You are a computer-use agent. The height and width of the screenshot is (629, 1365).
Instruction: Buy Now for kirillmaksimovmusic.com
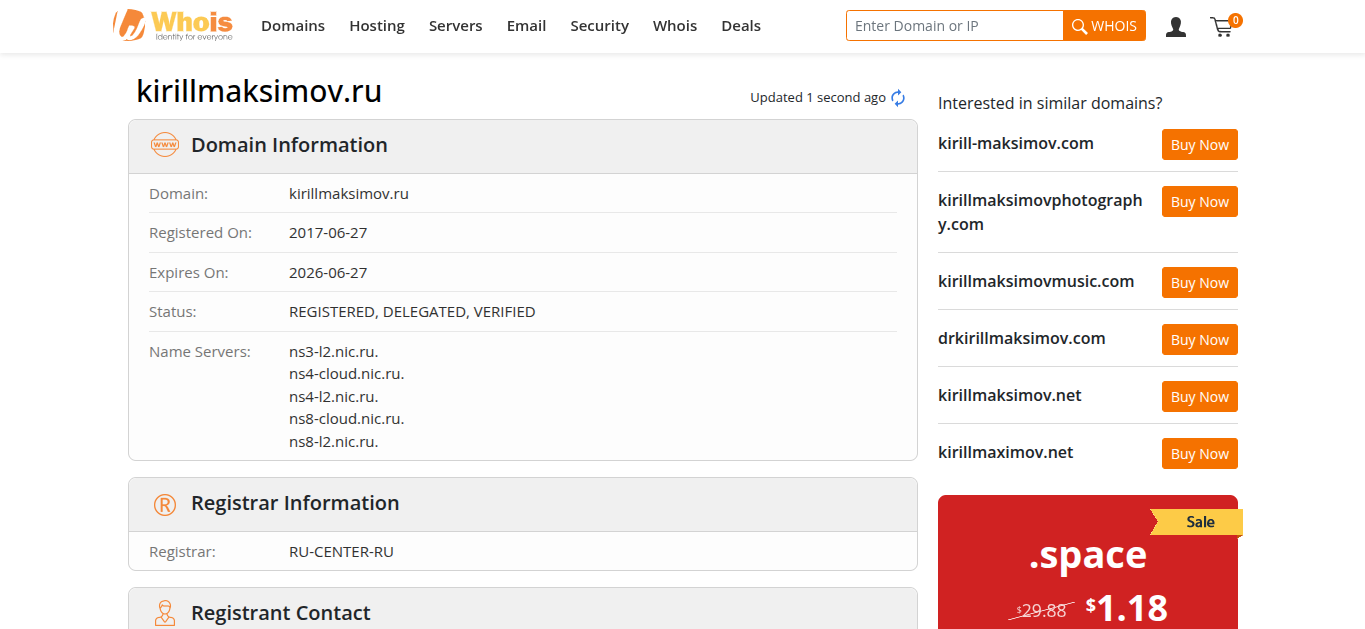pos(1199,283)
